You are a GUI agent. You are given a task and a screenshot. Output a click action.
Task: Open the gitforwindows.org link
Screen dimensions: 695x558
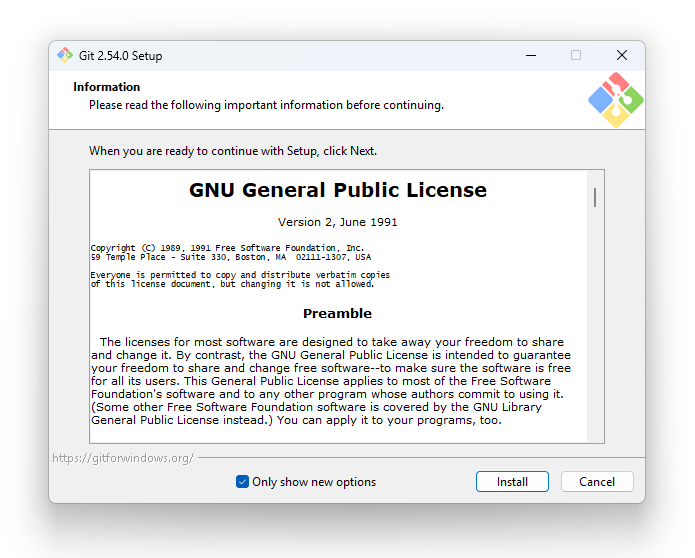(123, 458)
